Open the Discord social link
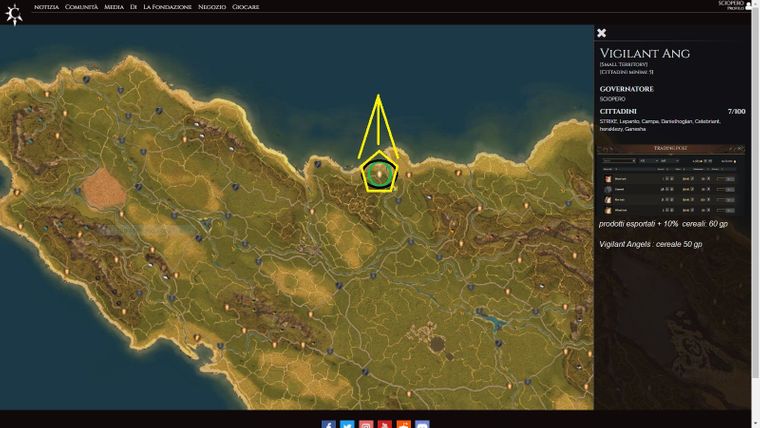760x428 pixels. coord(422,424)
